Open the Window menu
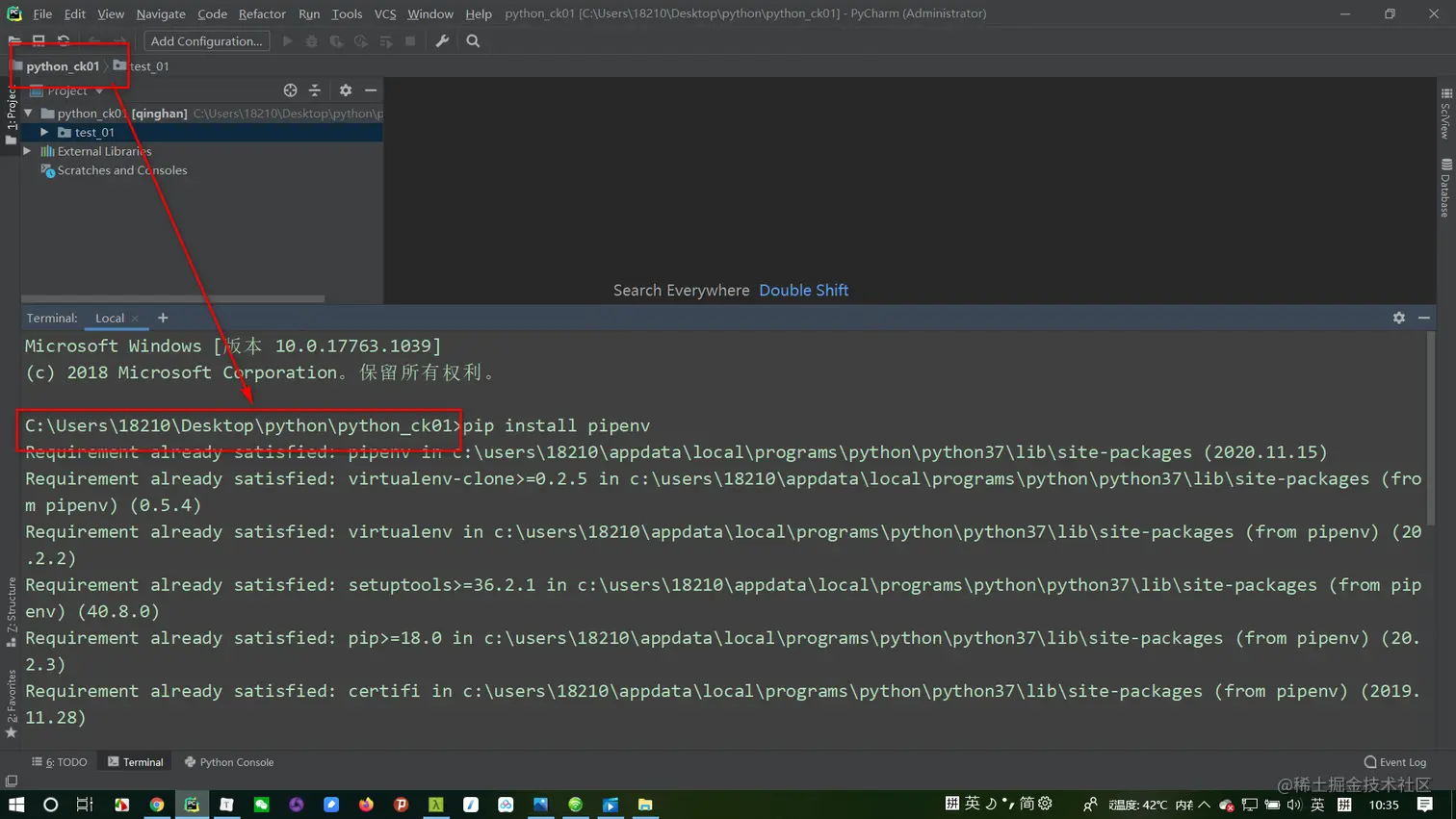 pyautogui.click(x=429, y=13)
